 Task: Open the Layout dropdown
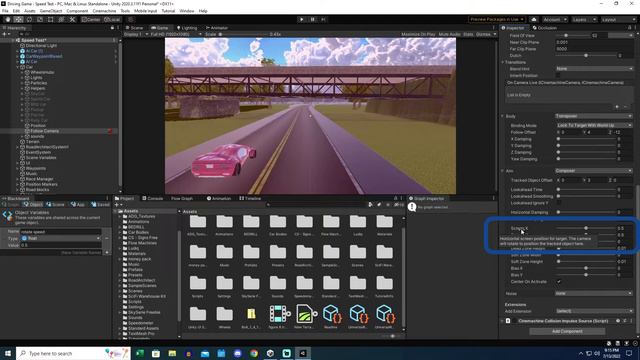tap(618, 19)
